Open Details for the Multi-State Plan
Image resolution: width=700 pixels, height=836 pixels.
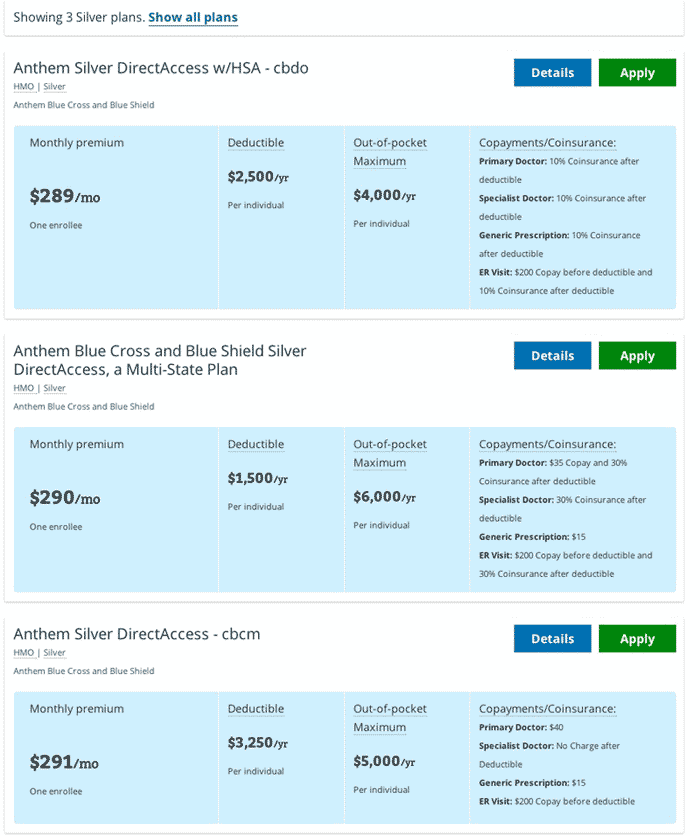click(552, 356)
